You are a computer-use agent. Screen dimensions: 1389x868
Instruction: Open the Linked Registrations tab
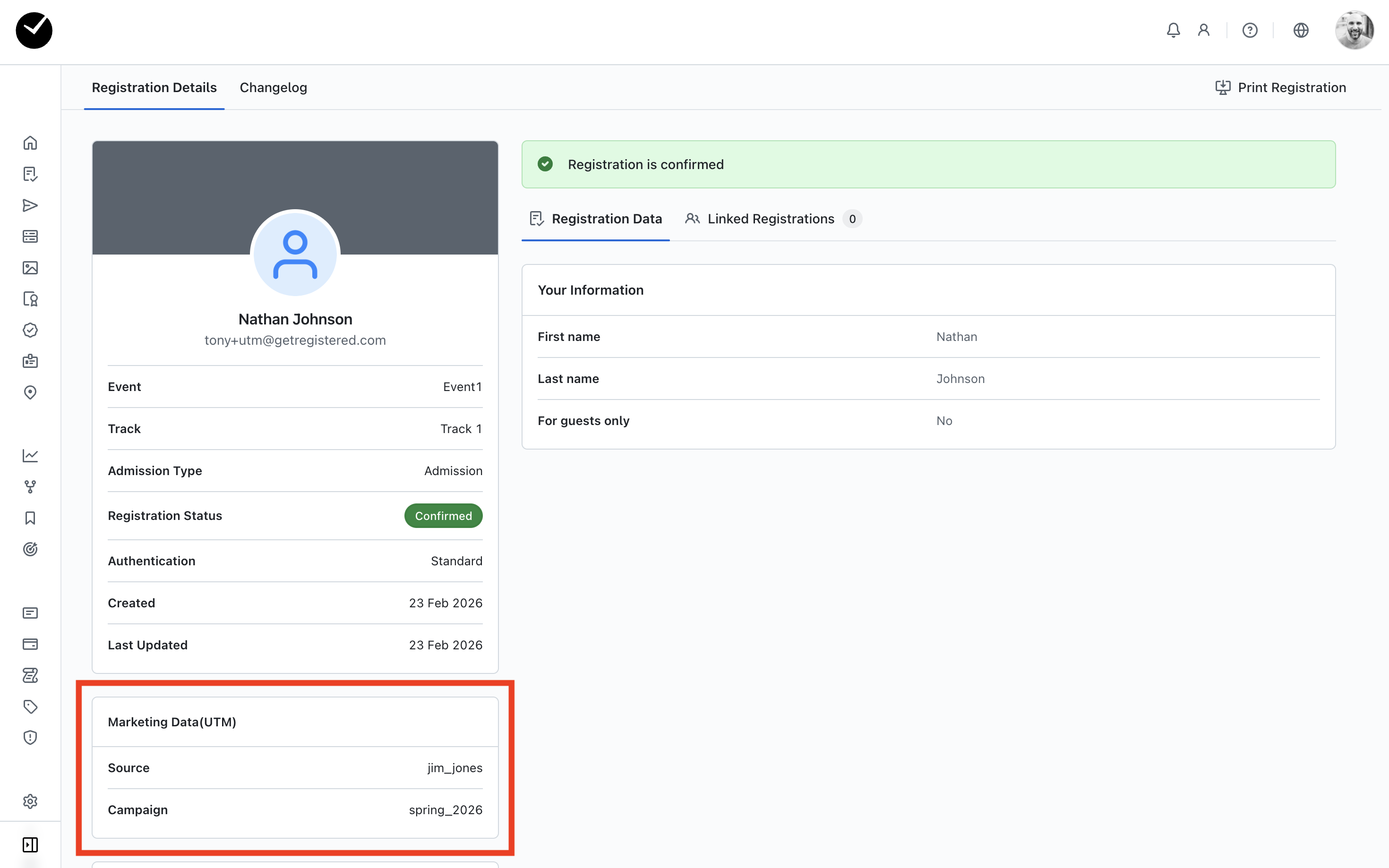tap(771, 219)
